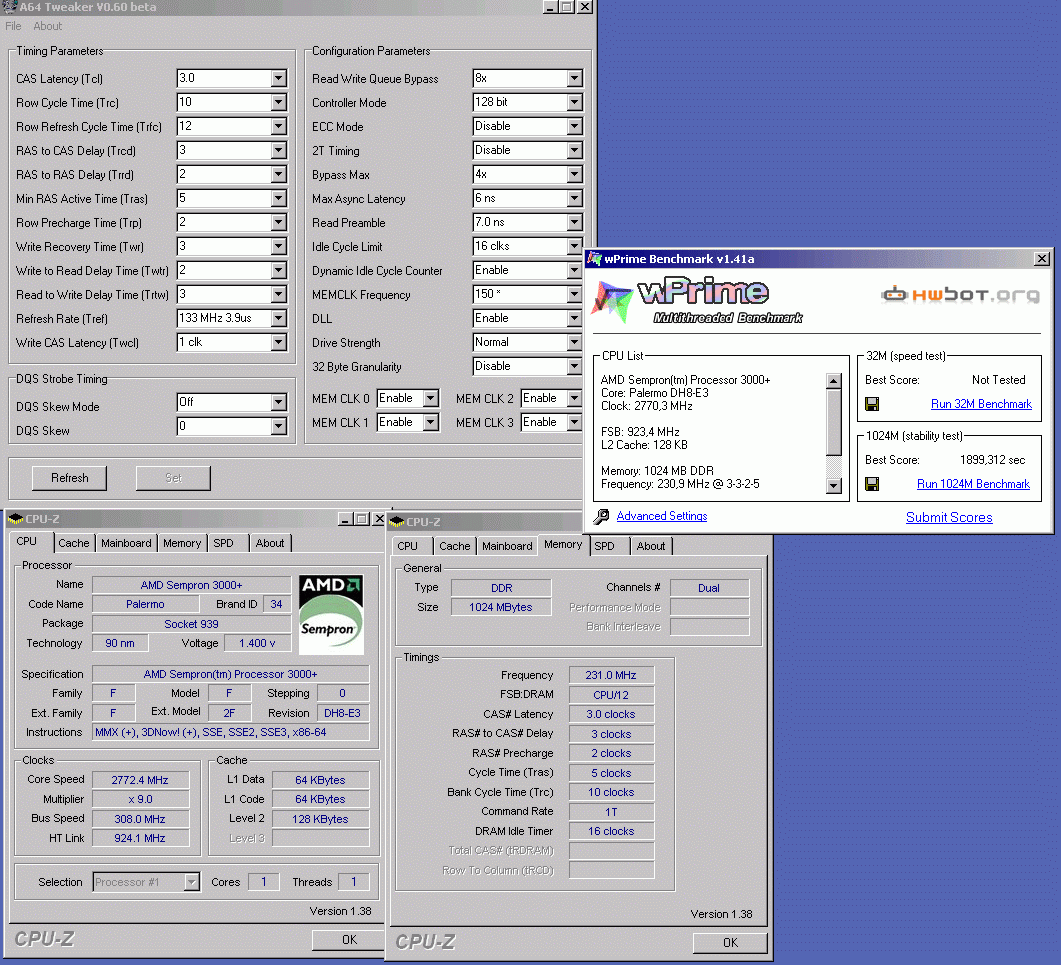Open the MEM CLK 3 dropdown

click(x=574, y=422)
